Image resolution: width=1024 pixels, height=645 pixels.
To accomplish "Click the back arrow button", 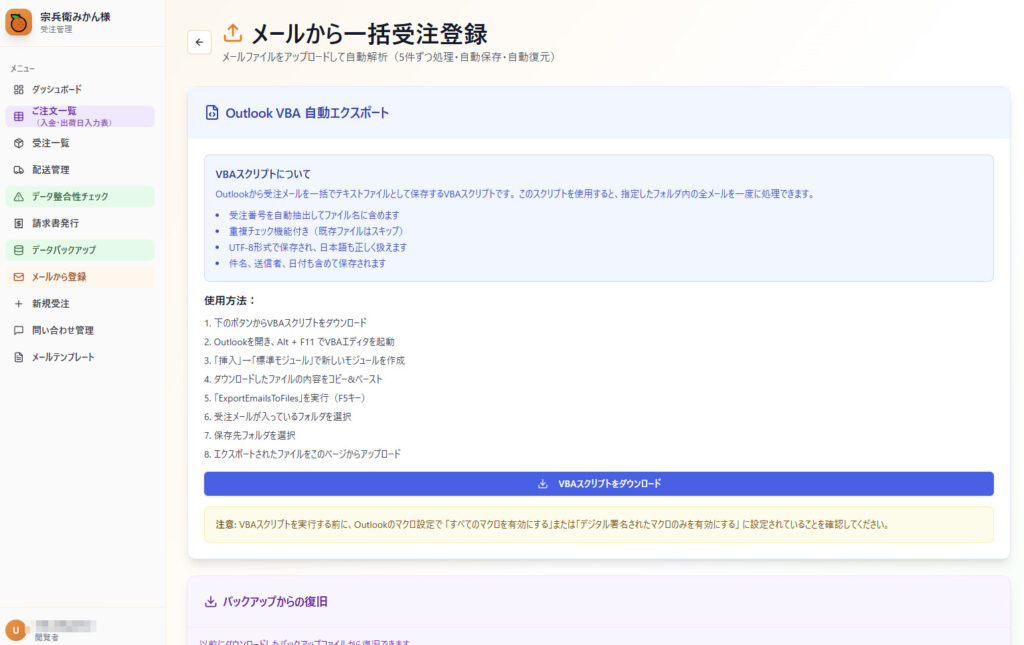I will pyautogui.click(x=199, y=42).
